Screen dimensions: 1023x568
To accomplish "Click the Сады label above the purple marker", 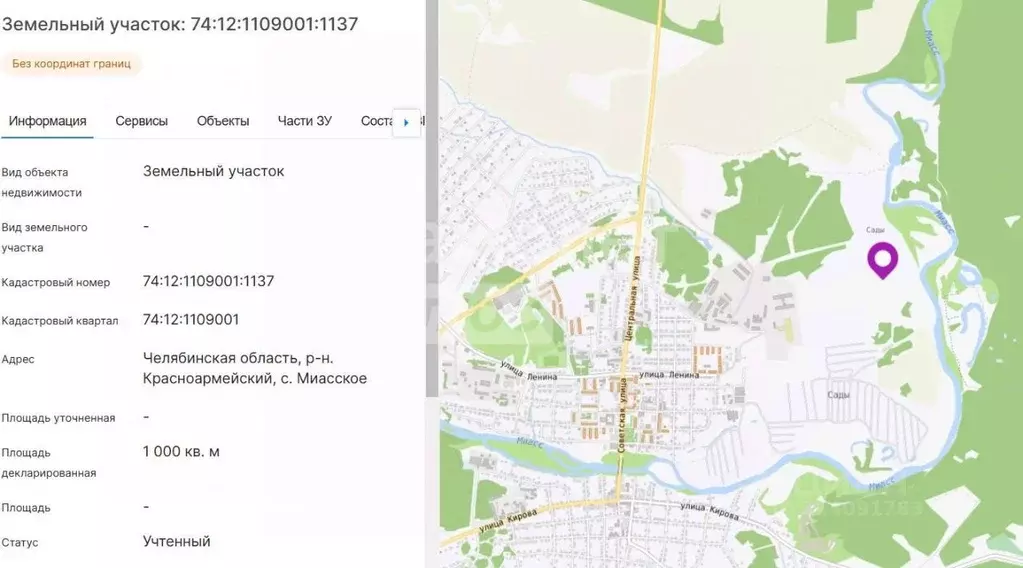I will tap(874, 230).
